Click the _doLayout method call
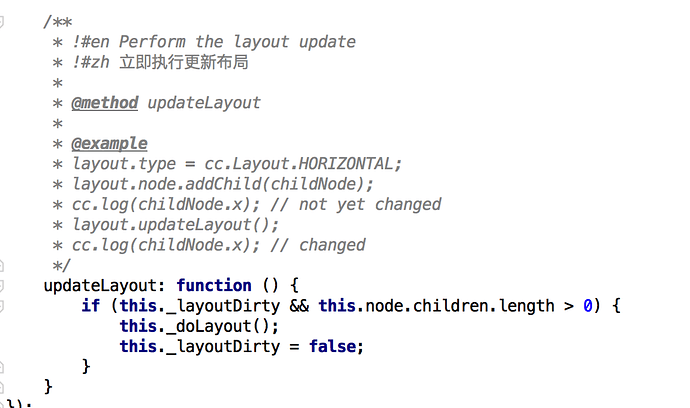The width and height of the screenshot is (690, 408). click(x=216, y=326)
